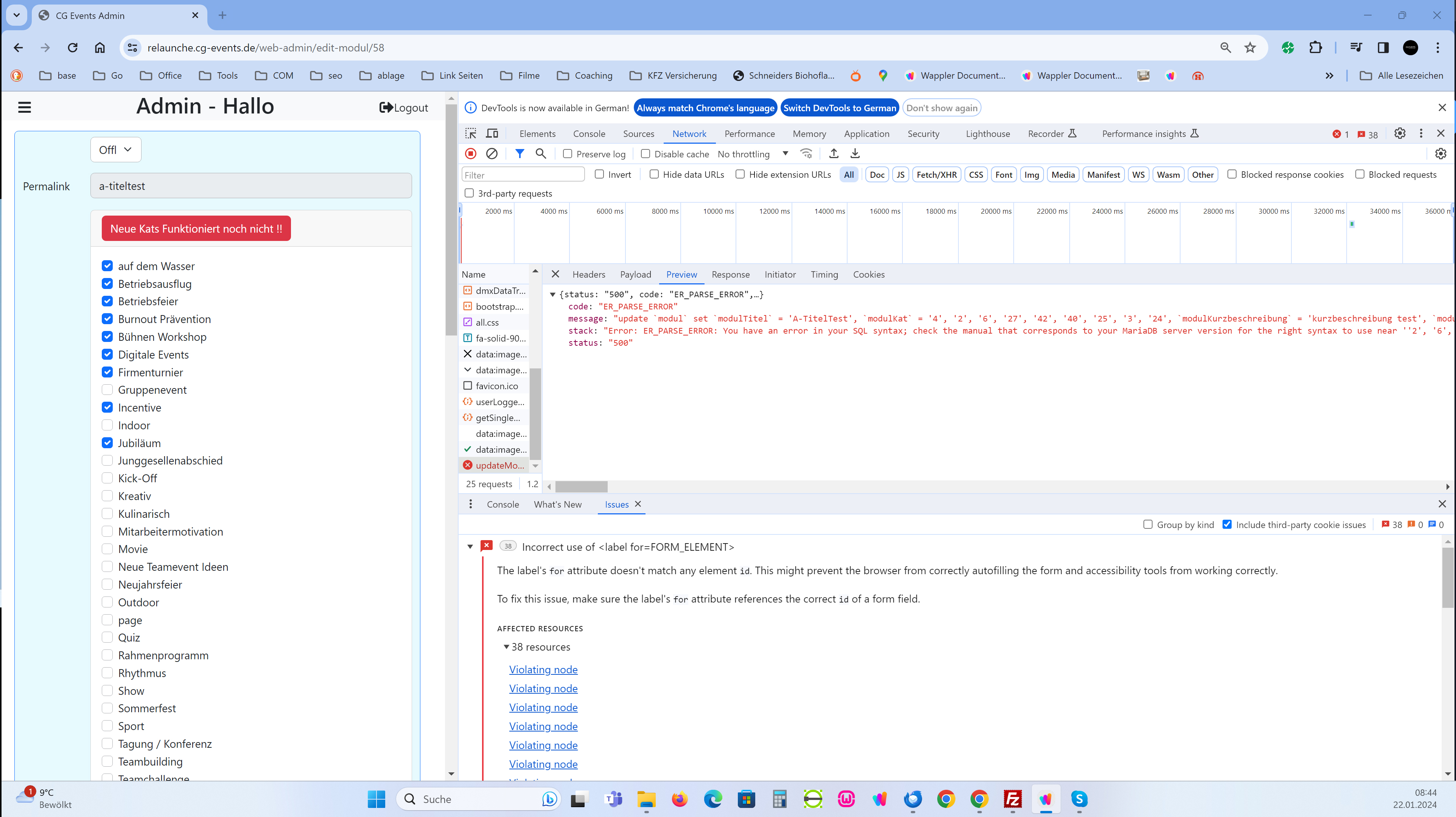Click the export HAR download icon
1456x817 pixels.
[855, 154]
